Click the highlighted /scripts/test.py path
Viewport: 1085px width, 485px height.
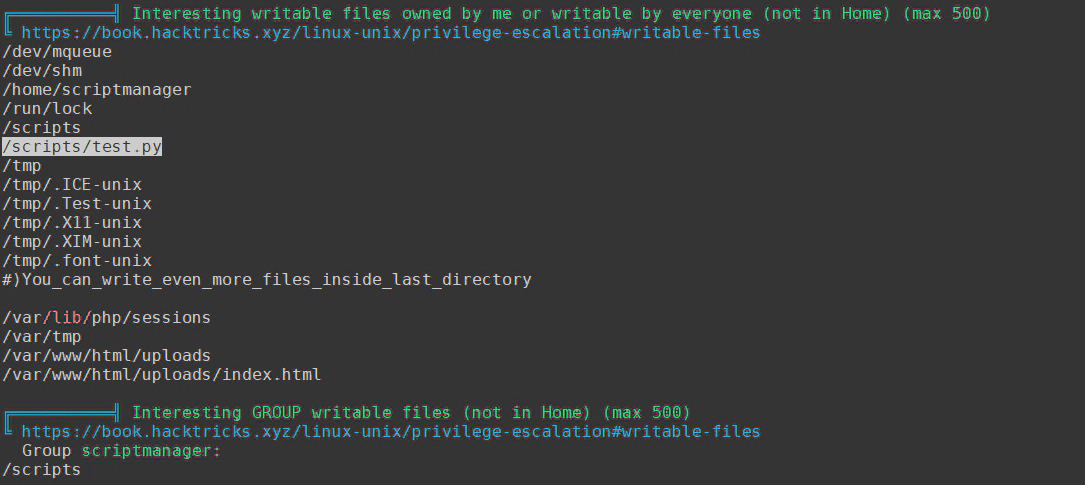(82, 147)
